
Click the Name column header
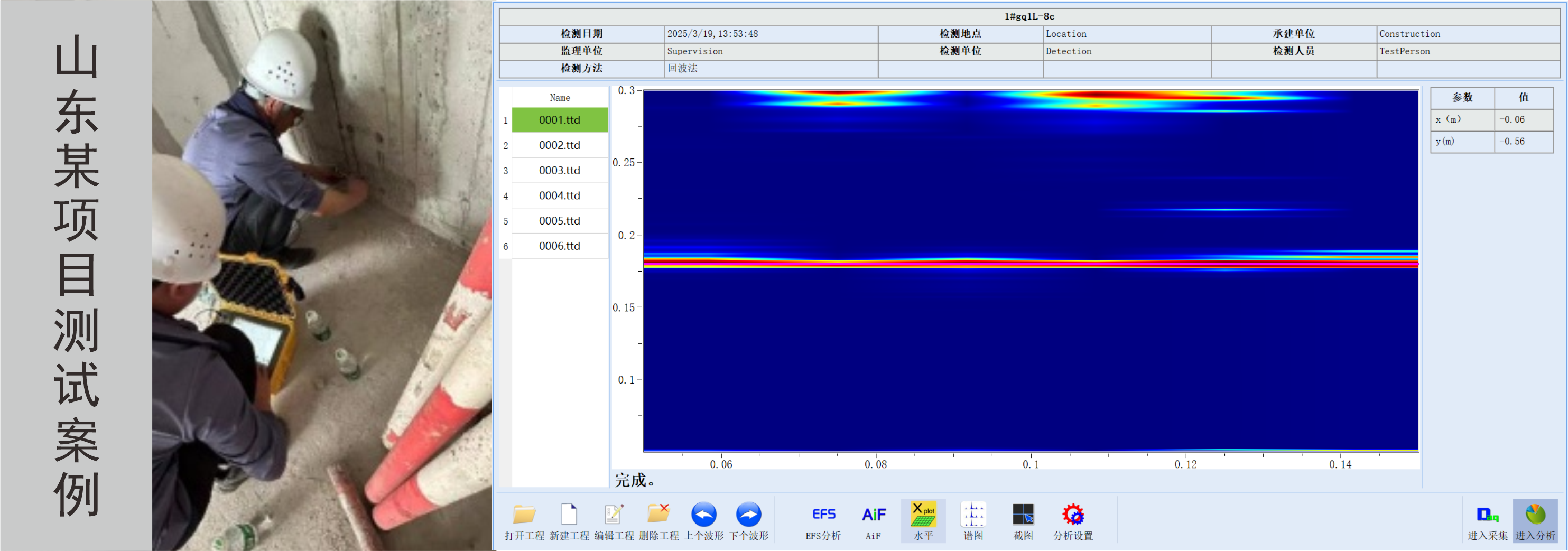click(559, 98)
